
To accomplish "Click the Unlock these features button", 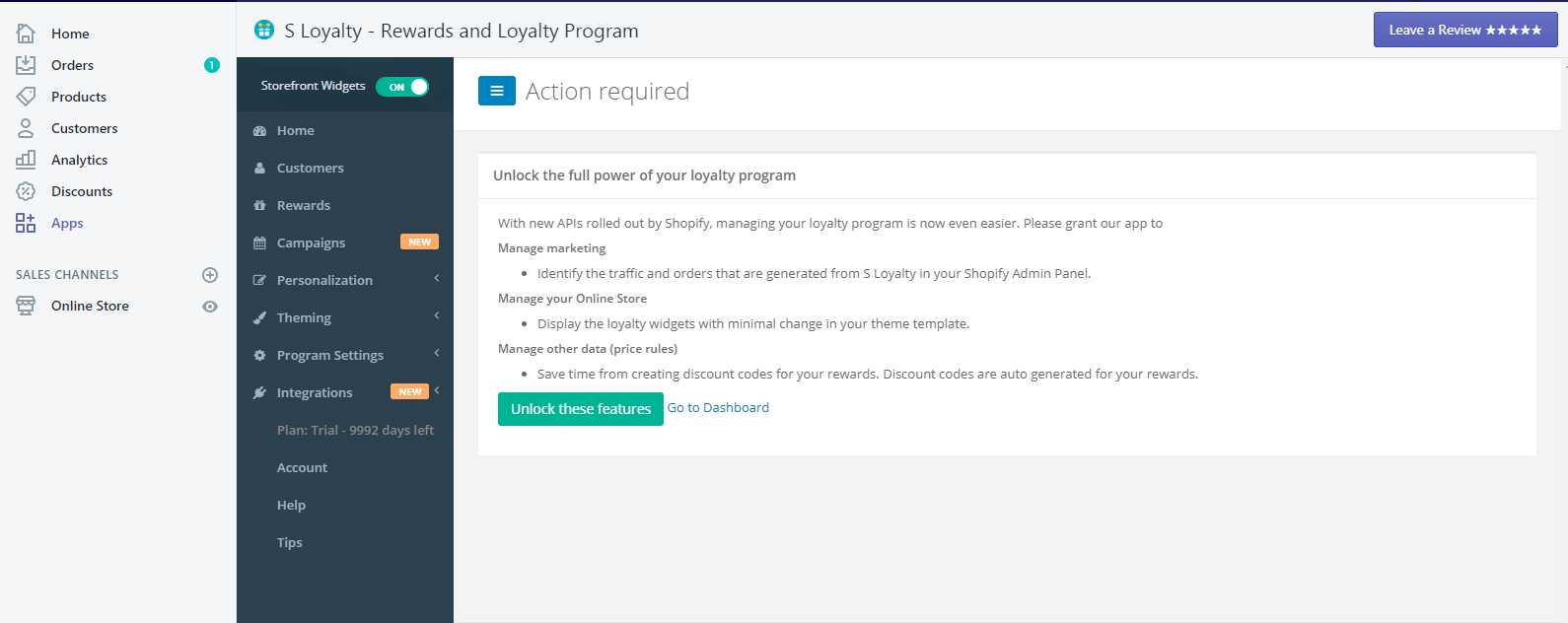I will pos(581,409).
